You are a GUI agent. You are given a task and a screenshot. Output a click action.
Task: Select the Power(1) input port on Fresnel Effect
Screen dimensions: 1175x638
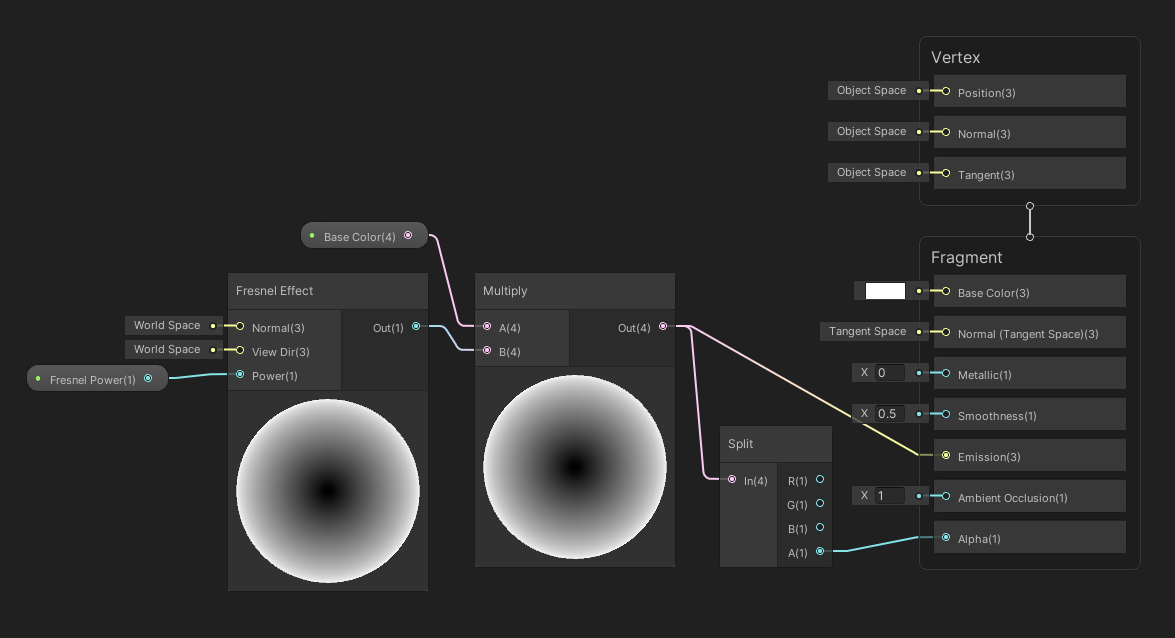238,373
